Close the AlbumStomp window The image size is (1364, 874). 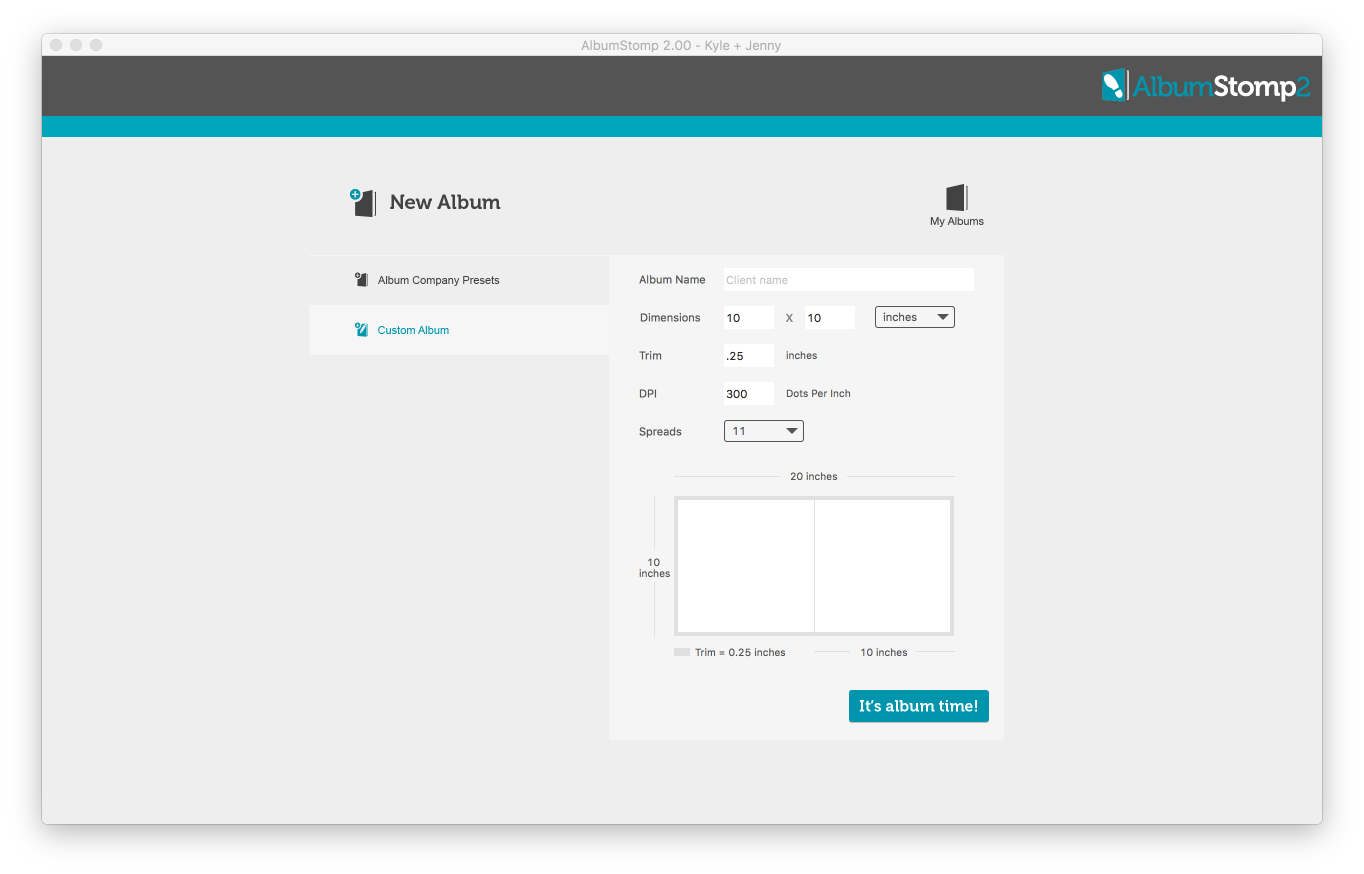[56, 45]
